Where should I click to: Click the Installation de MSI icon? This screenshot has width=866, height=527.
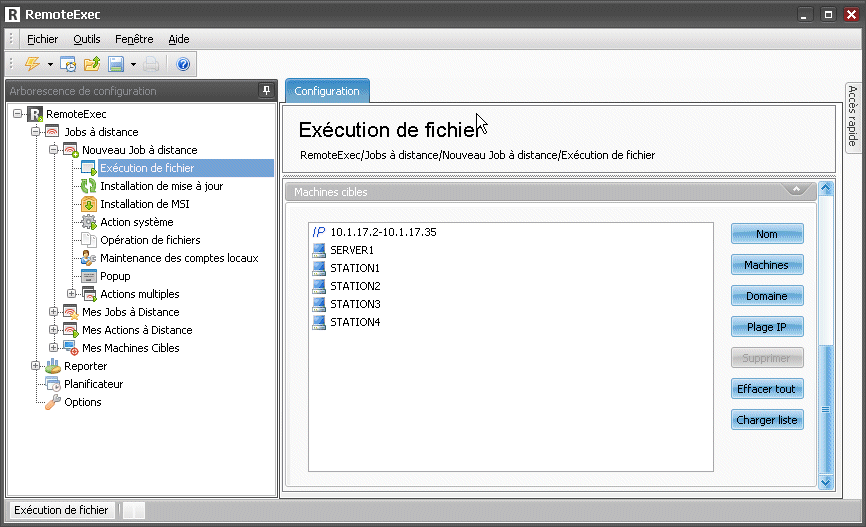click(88, 204)
